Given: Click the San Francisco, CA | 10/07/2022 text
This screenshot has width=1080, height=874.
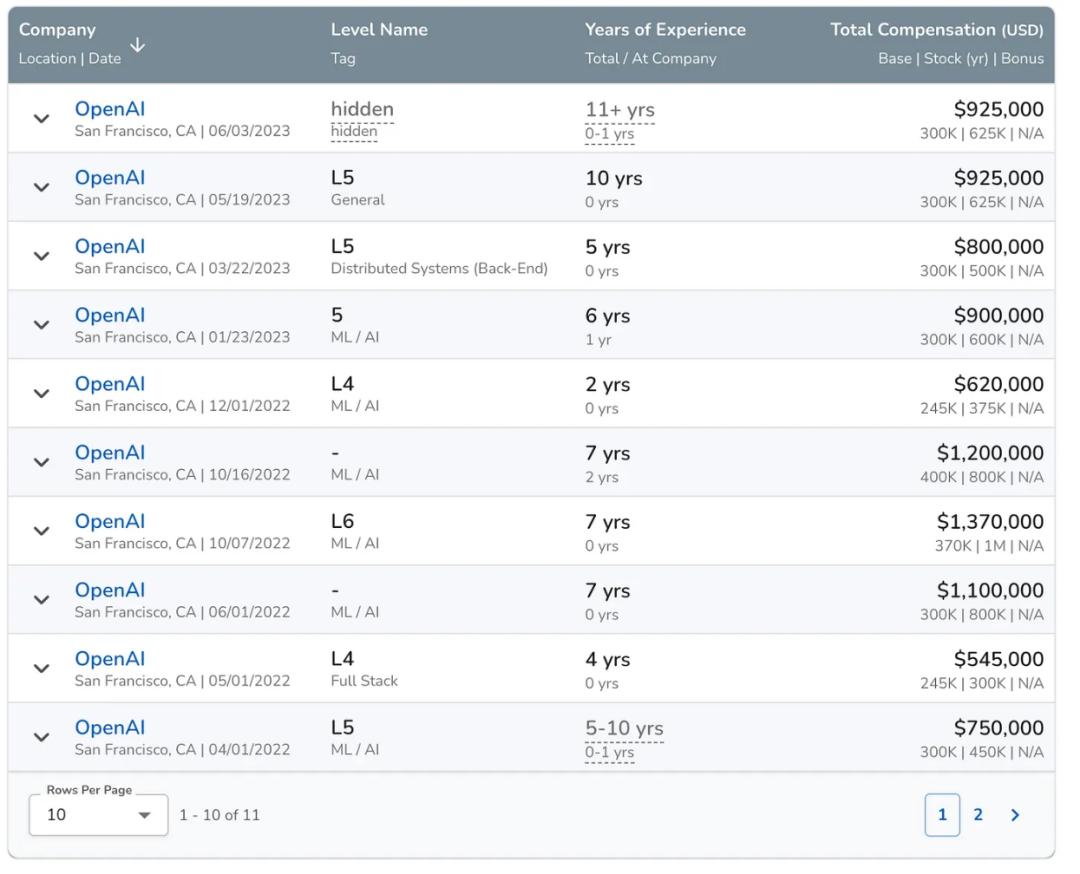Looking at the screenshot, I should 183,543.
